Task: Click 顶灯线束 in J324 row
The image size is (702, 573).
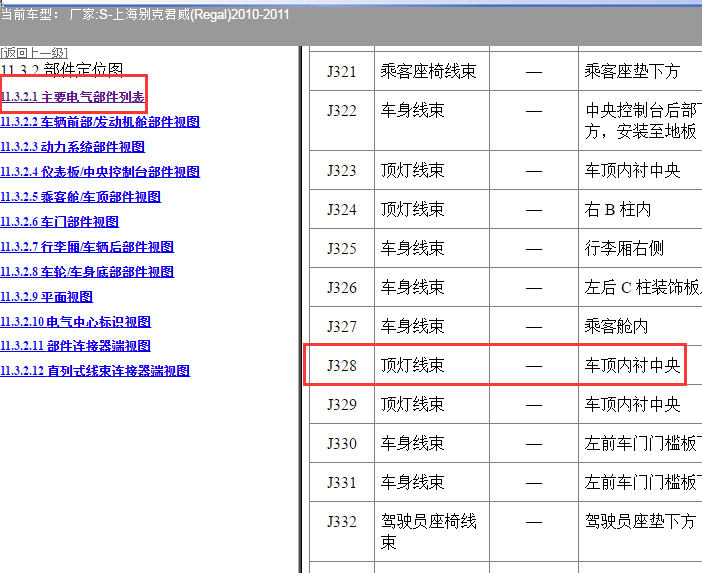Action: (412, 210)
